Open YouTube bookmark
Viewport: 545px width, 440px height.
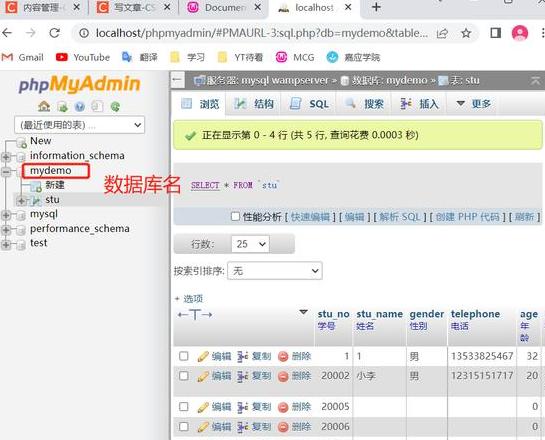(83, 57)
